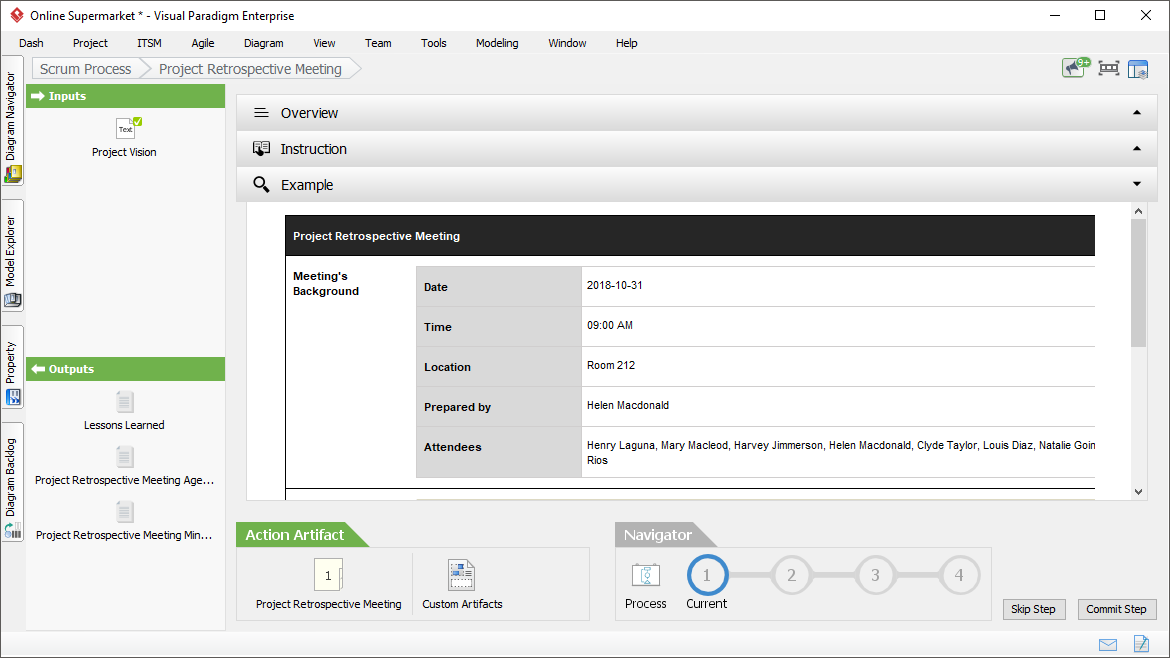This screenshot has height=658, width=1170.
Task: Click the Inputs panel header
Action: 125,96
